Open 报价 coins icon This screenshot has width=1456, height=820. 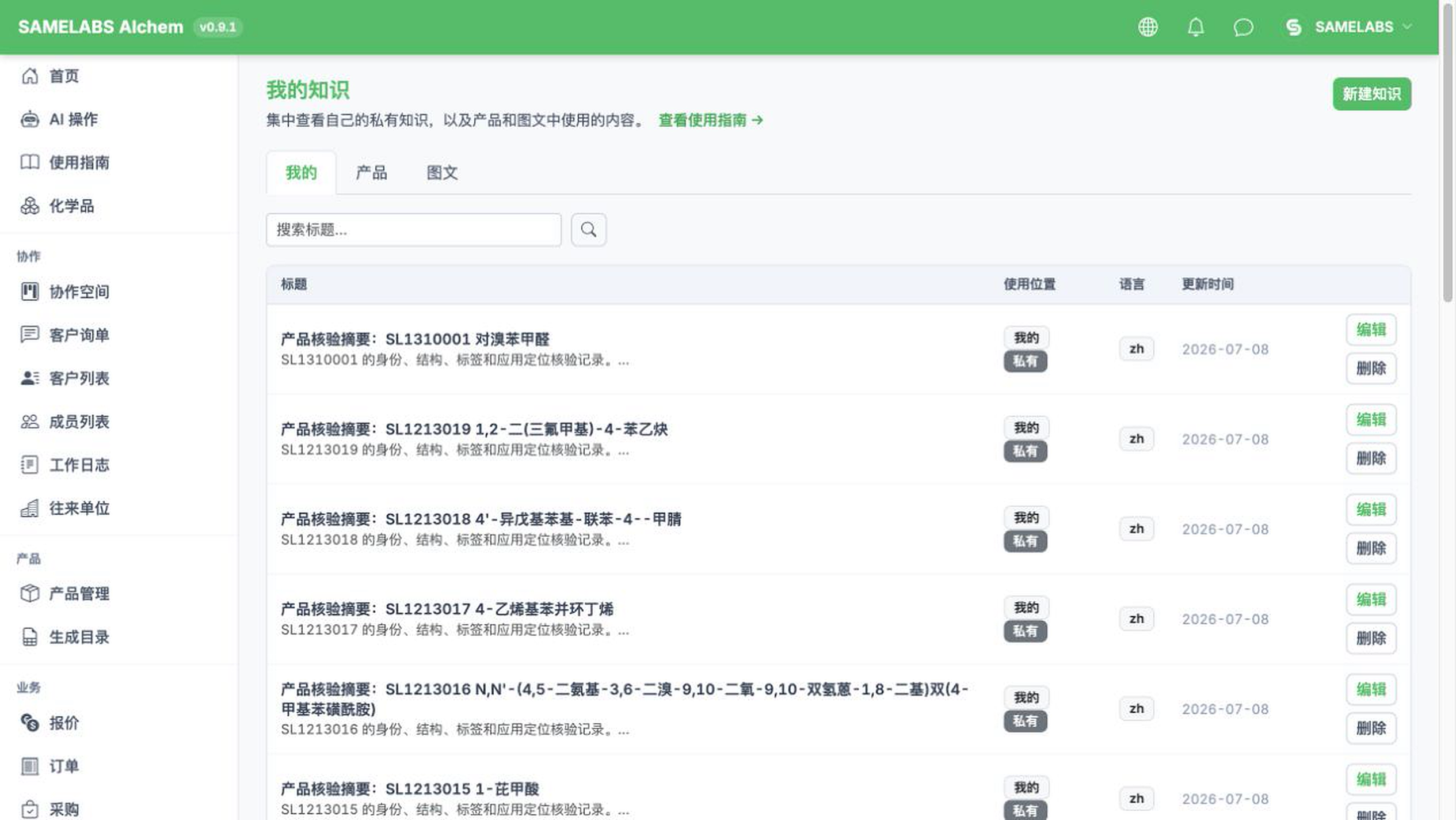pyautogui.click(x=30, y=723)
